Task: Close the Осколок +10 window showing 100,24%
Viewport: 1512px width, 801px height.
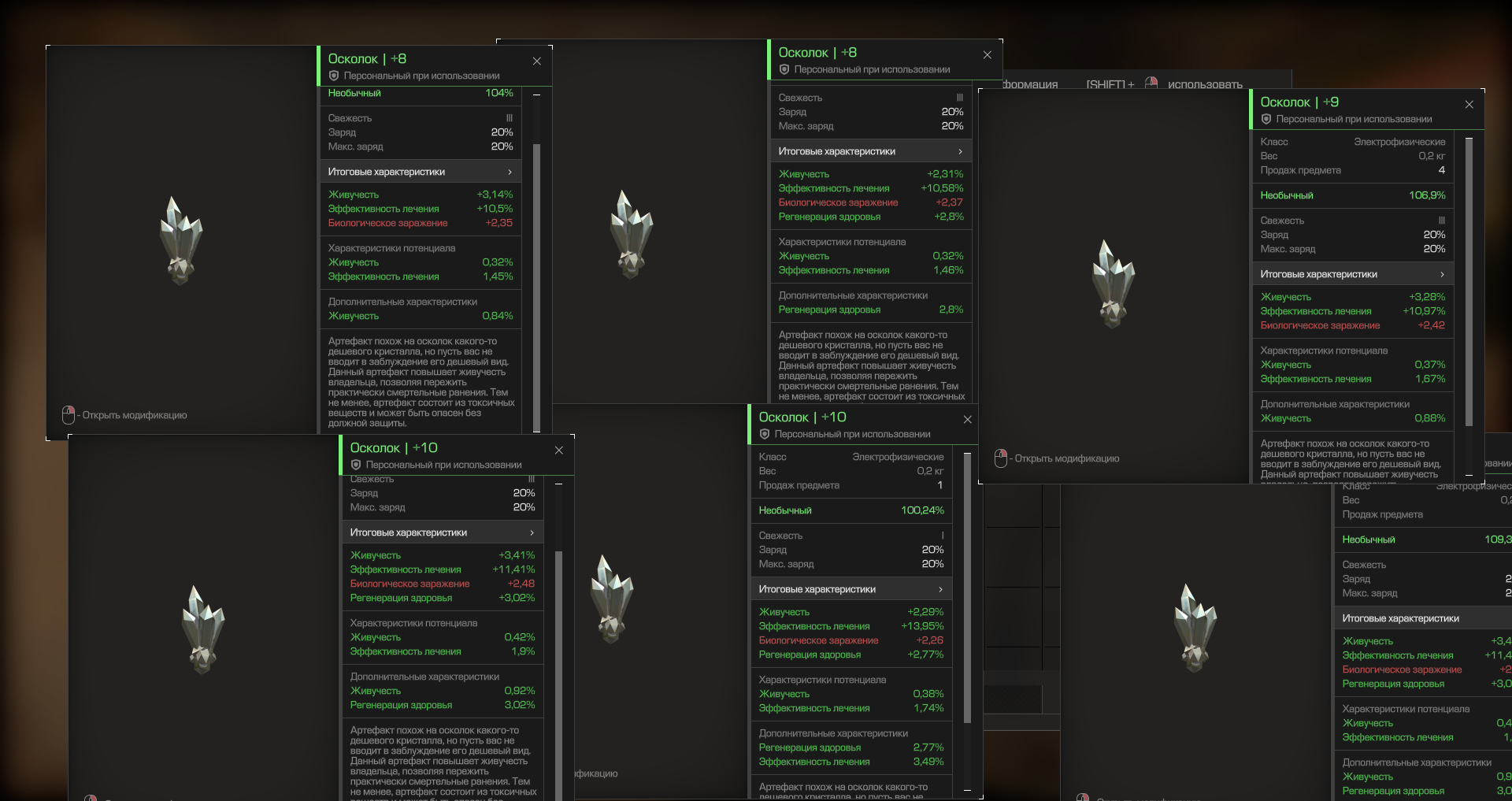Action: (968, 419)
